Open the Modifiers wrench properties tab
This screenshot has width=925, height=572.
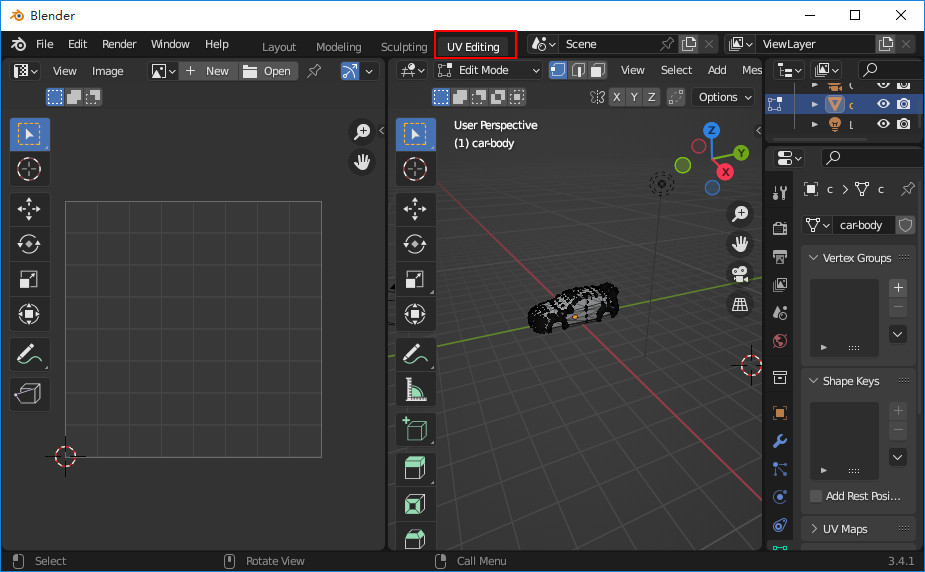(x=780, y=441)
